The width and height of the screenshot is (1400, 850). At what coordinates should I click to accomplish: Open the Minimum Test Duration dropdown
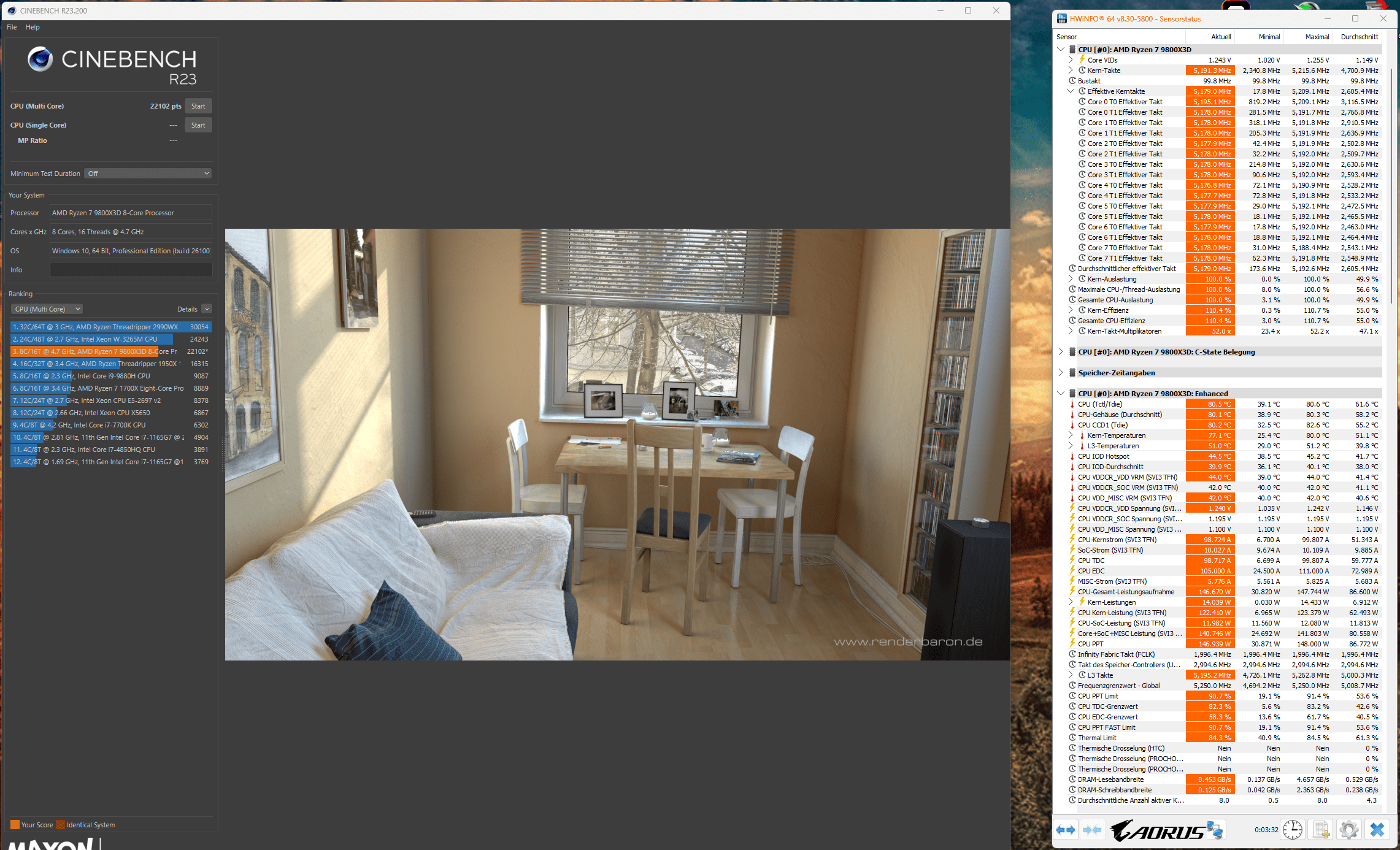pyautogui.click(x=148, y=174)
